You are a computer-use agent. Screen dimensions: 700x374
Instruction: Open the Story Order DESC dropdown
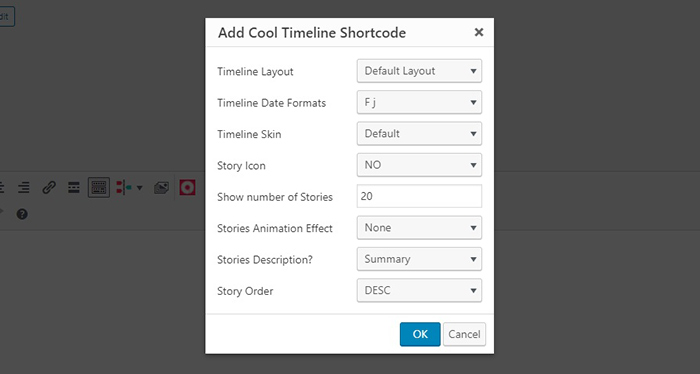[419, 291]
